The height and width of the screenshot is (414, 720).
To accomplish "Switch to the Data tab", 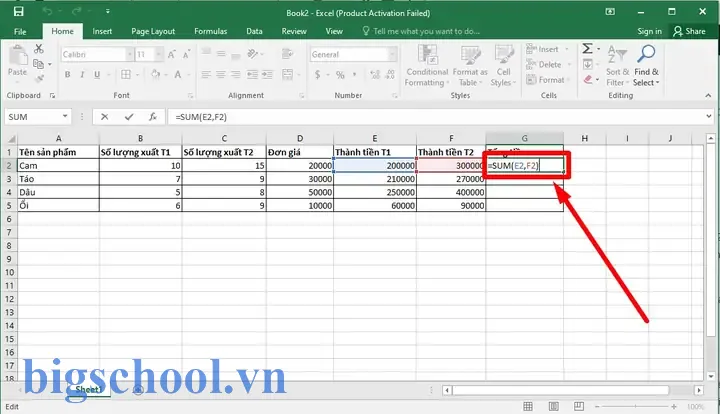I will [x=254, y=31].
